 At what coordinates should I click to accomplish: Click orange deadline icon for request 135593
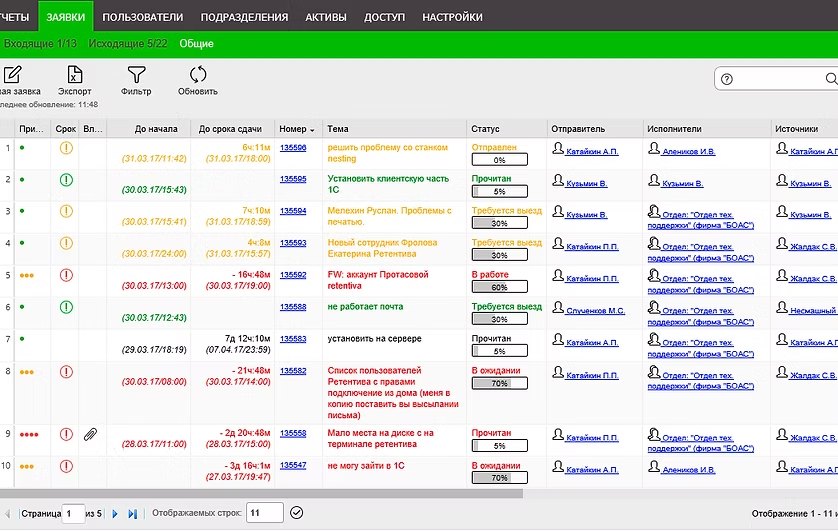click(x=66, y=244)
